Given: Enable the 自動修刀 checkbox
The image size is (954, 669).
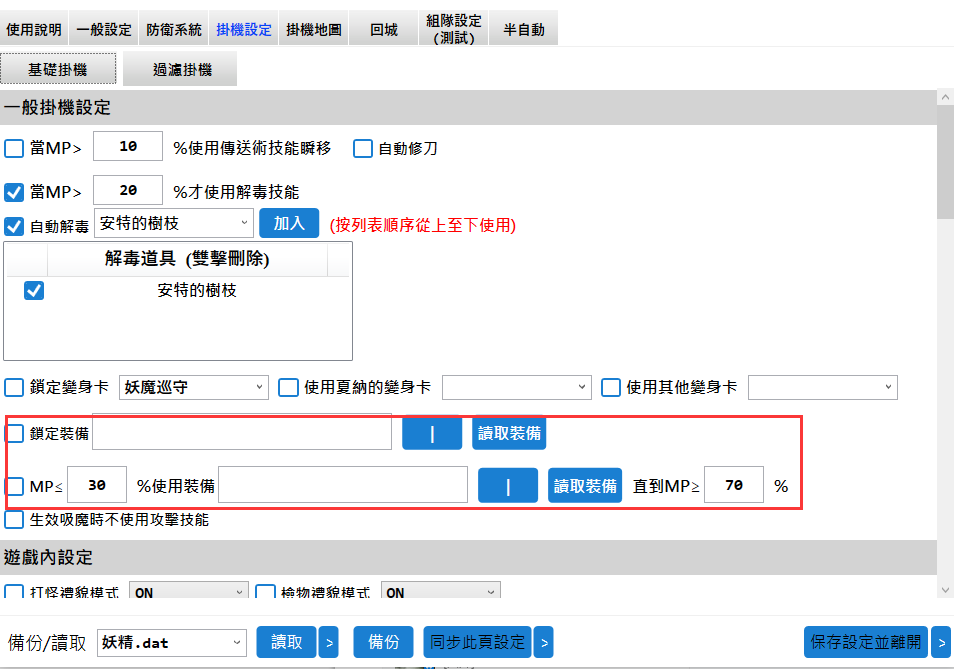Looking at the screenshot, I should pos(363,148).
